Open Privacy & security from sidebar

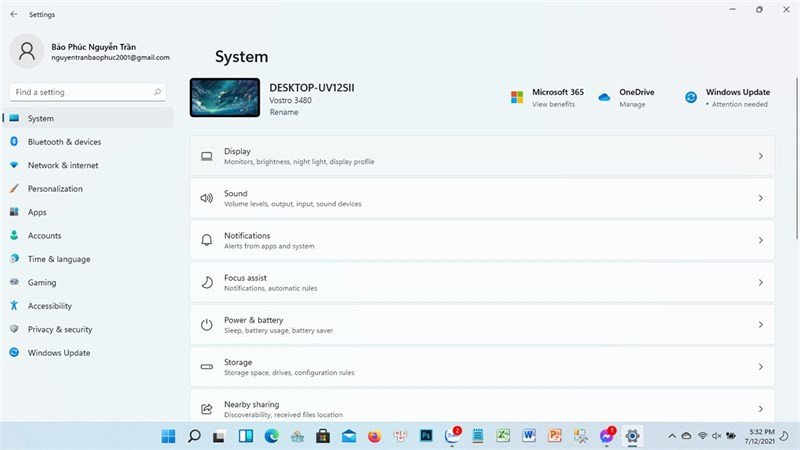tap(60, 329)
